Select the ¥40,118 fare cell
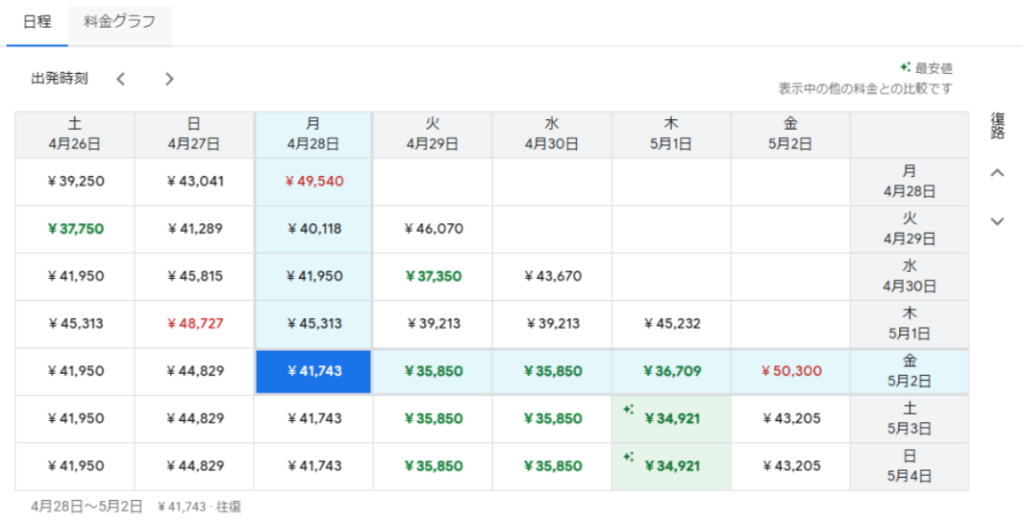 [313, 229]
